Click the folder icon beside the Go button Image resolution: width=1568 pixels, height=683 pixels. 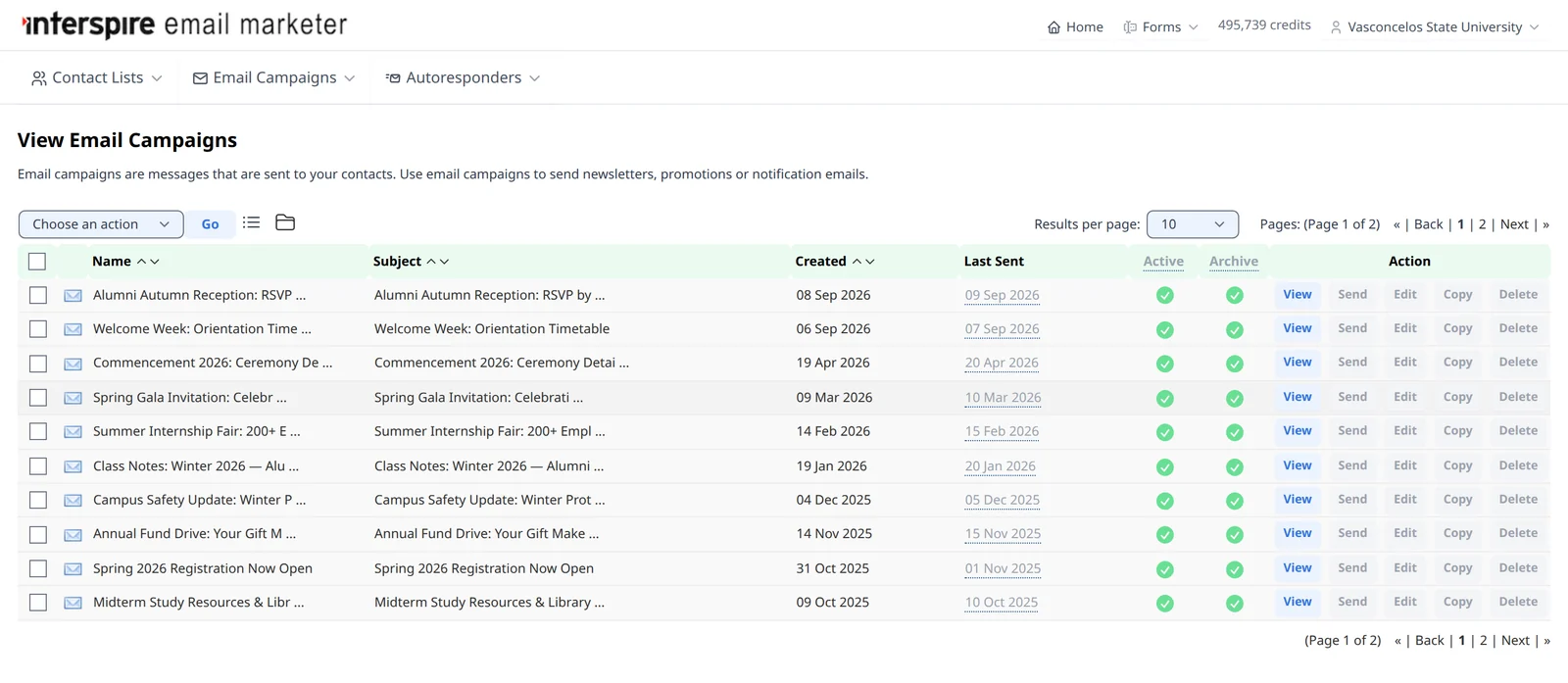pyautogui.click(x=285, y=222)
